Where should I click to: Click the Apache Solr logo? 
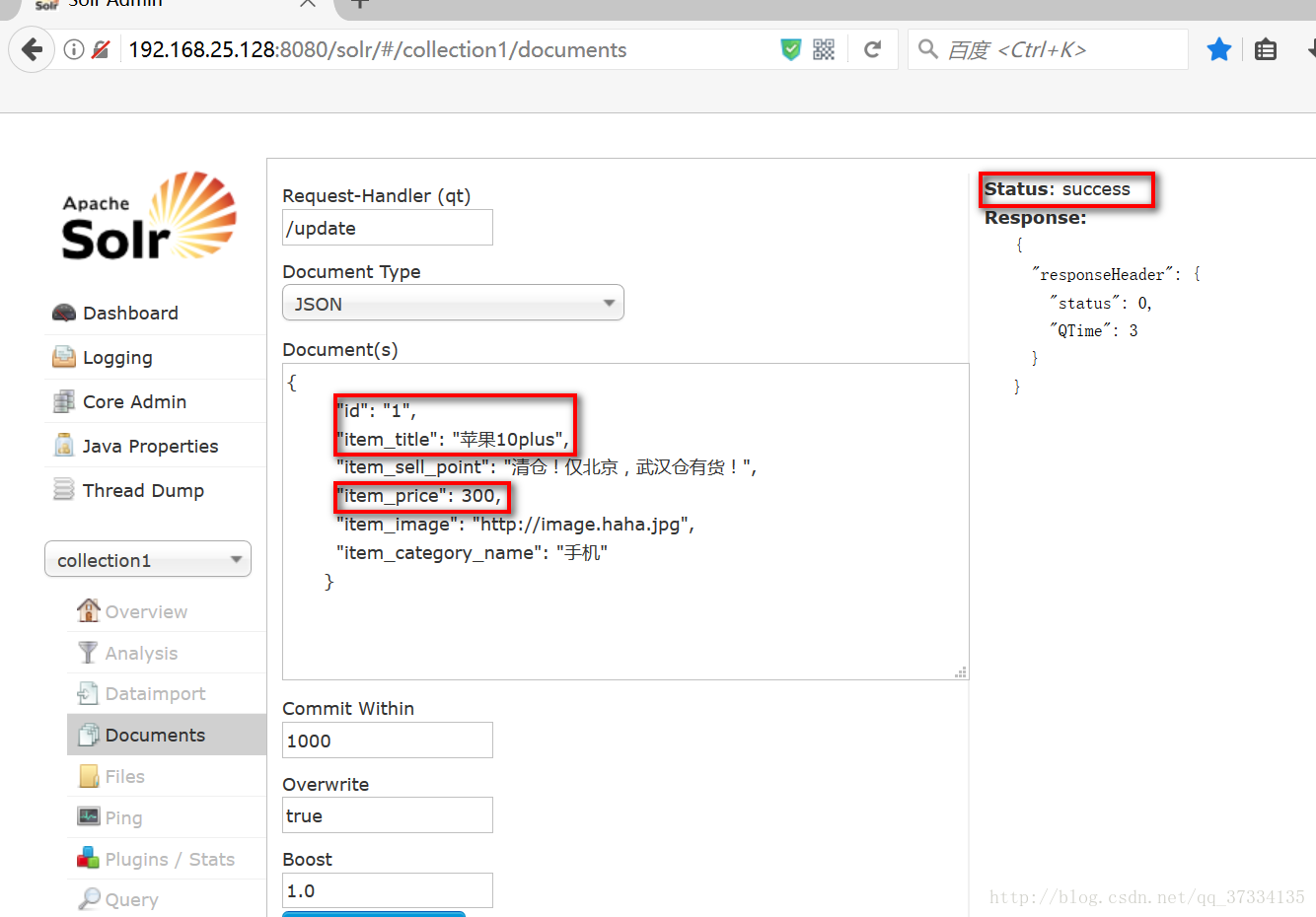[x=149, y=217]
